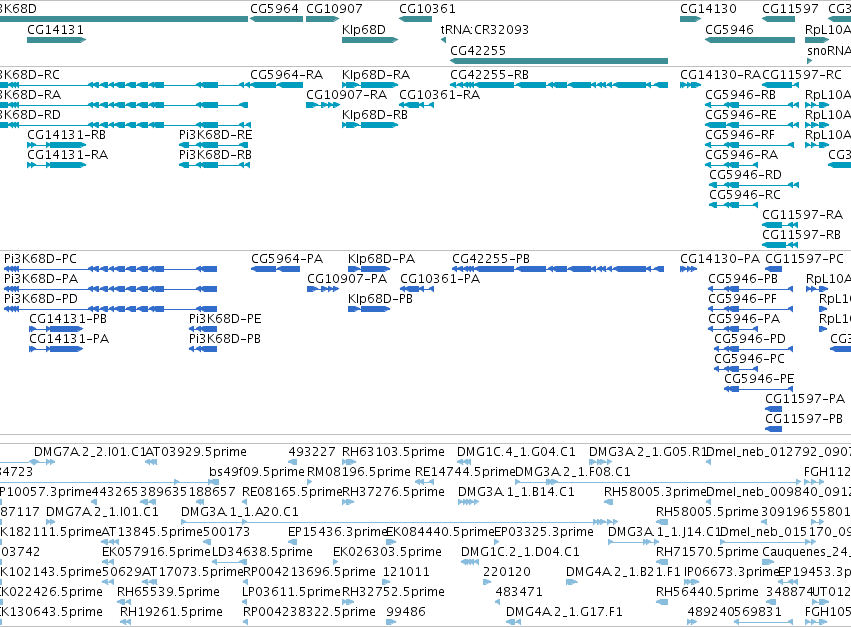The image size is (851, 627).
Task: Select the Klp68D-PB protein label
Action: [x=380, y=299]
